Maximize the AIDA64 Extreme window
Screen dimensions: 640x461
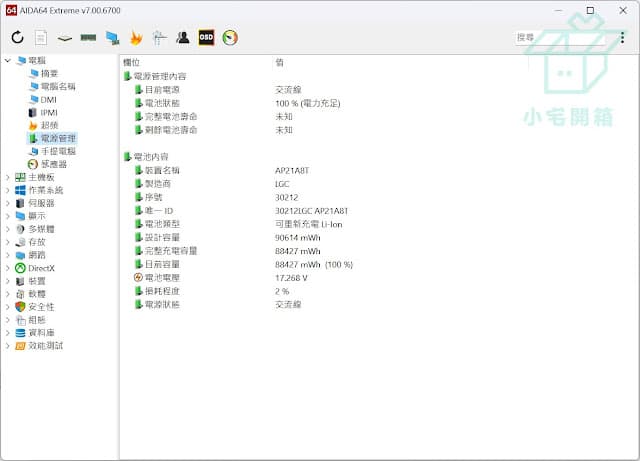coord(590,11)
